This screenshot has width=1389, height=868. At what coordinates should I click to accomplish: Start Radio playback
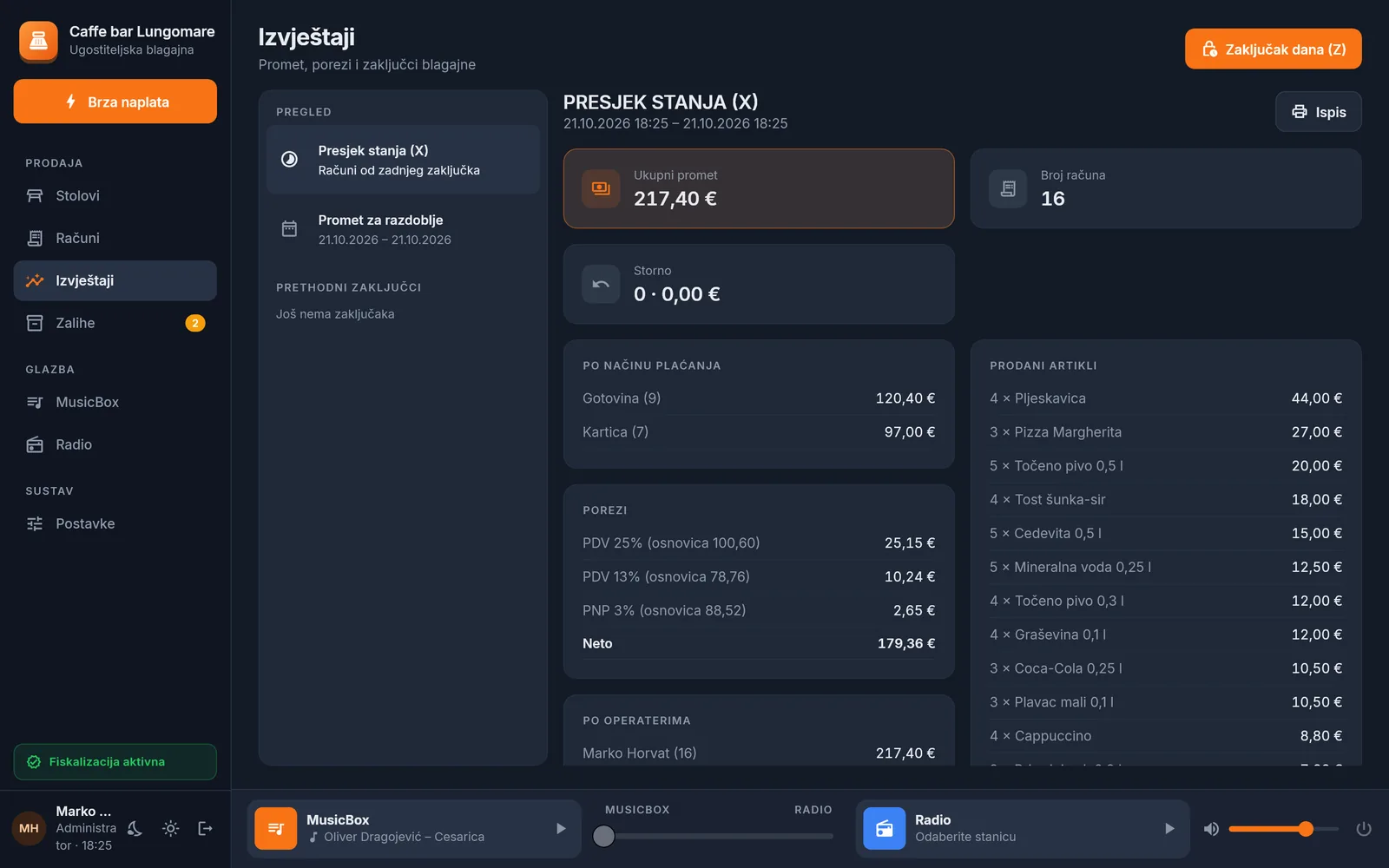(1169, 829)
